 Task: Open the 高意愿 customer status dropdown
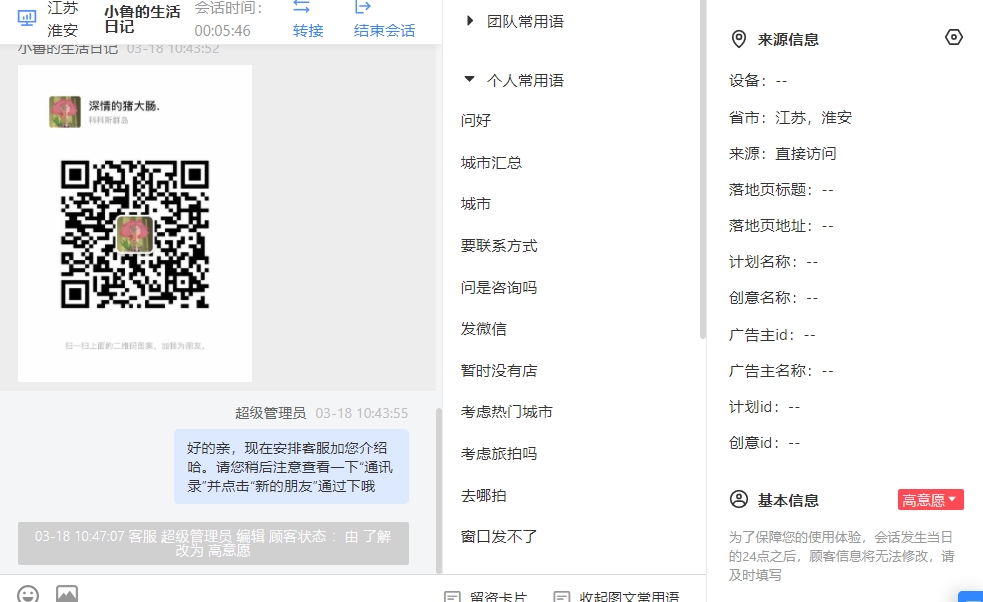930,500
